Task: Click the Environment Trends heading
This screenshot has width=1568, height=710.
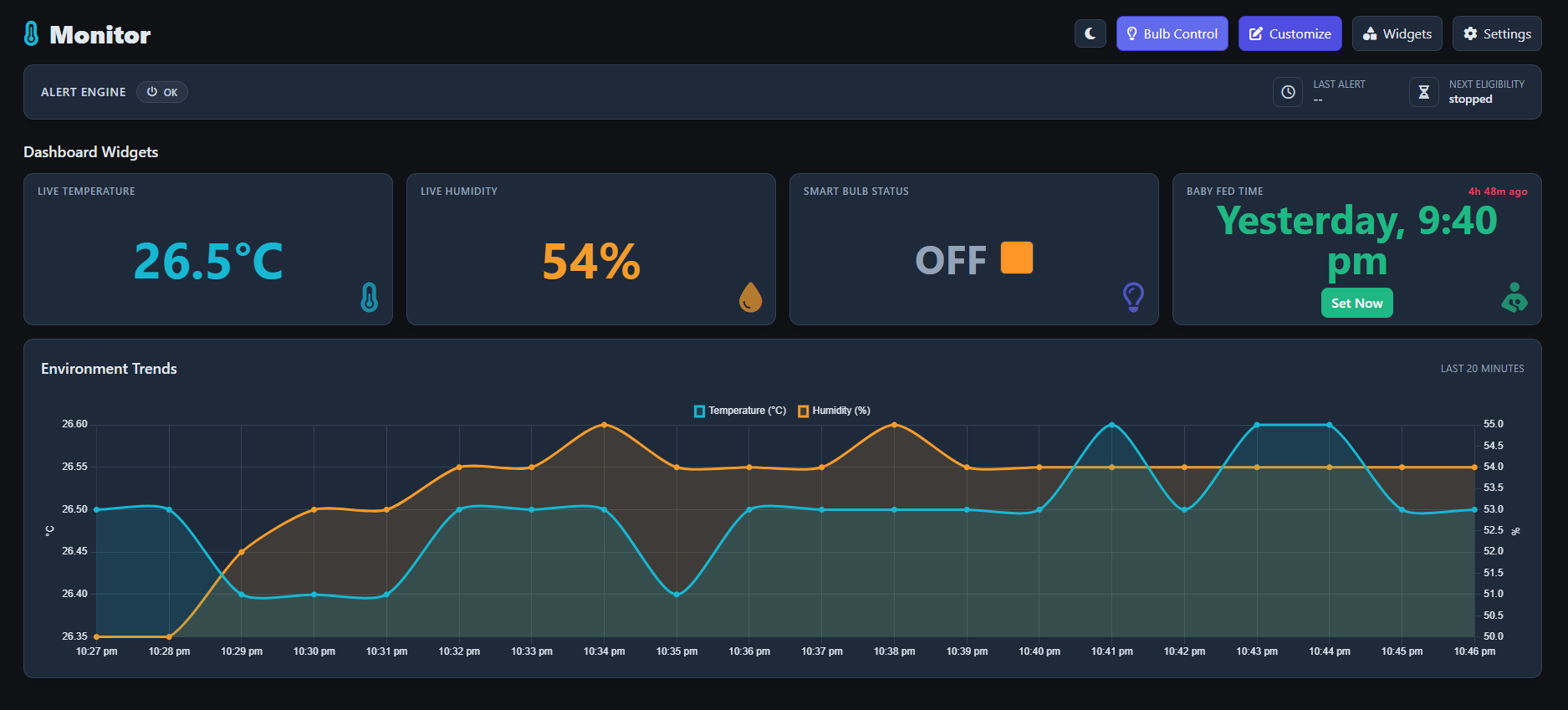Action: 109,369
